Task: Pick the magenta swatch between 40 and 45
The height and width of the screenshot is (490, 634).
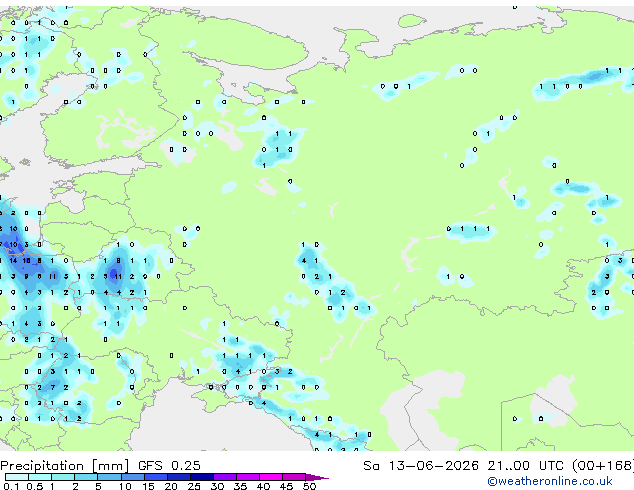Action: point(271,477)
